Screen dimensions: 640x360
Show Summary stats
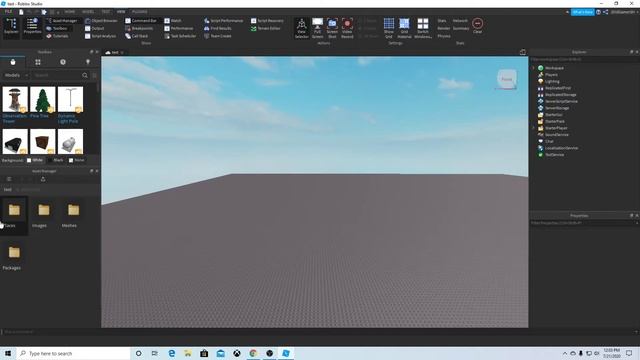coord(461,28)
